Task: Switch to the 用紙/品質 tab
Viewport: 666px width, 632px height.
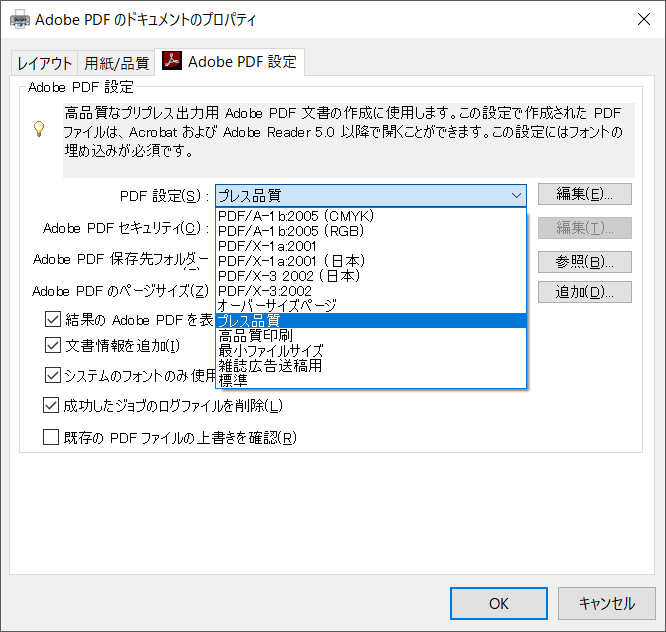Action: pyautogui.click(x=116, y=63)
